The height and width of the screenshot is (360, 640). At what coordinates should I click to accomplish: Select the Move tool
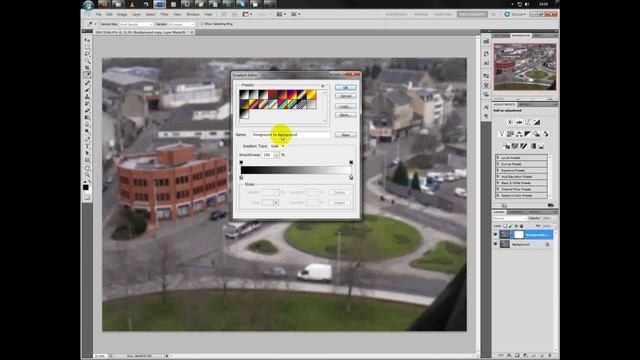tap(87, 40)
